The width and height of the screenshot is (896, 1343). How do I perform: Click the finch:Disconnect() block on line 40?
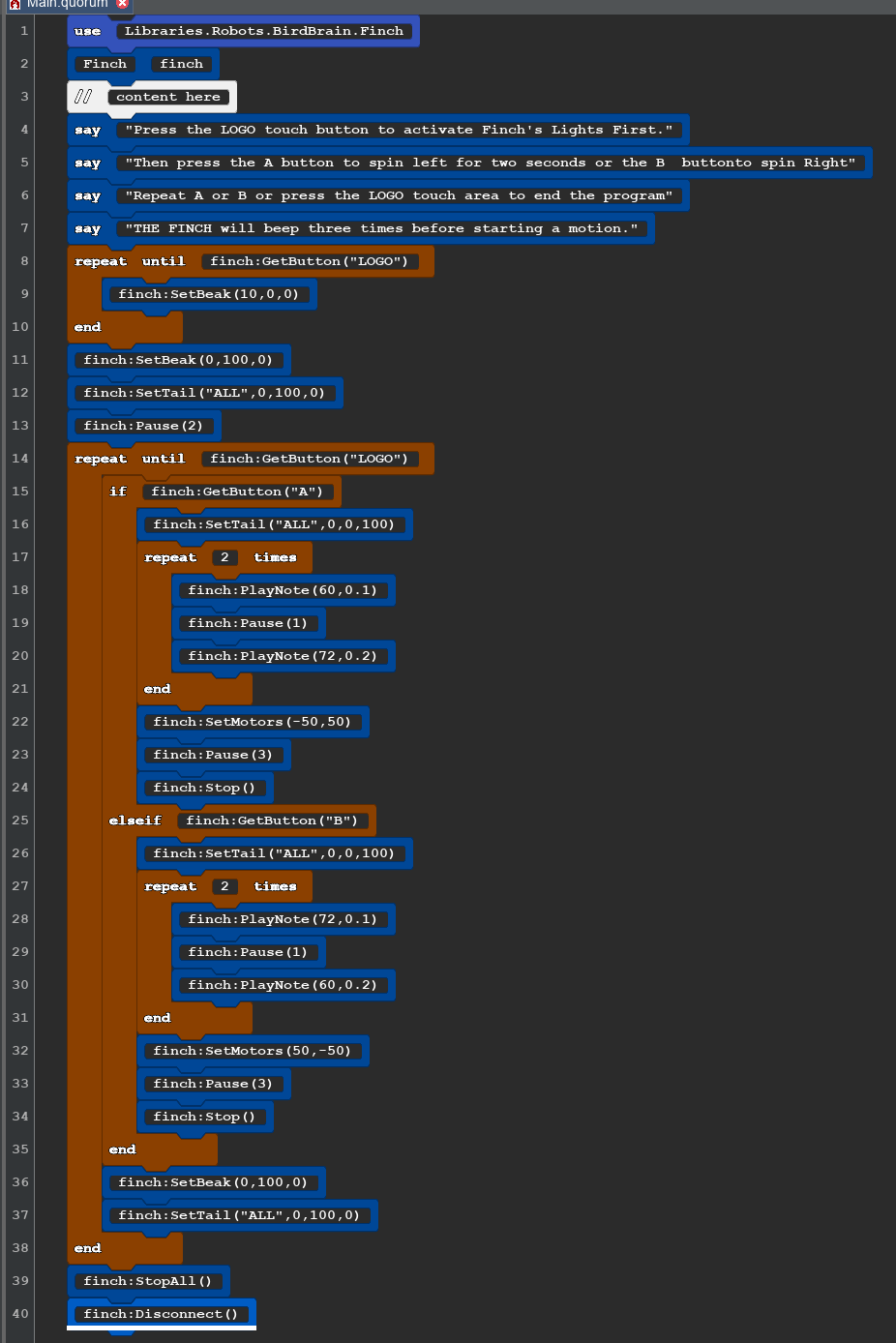(x=162, y=1313)
